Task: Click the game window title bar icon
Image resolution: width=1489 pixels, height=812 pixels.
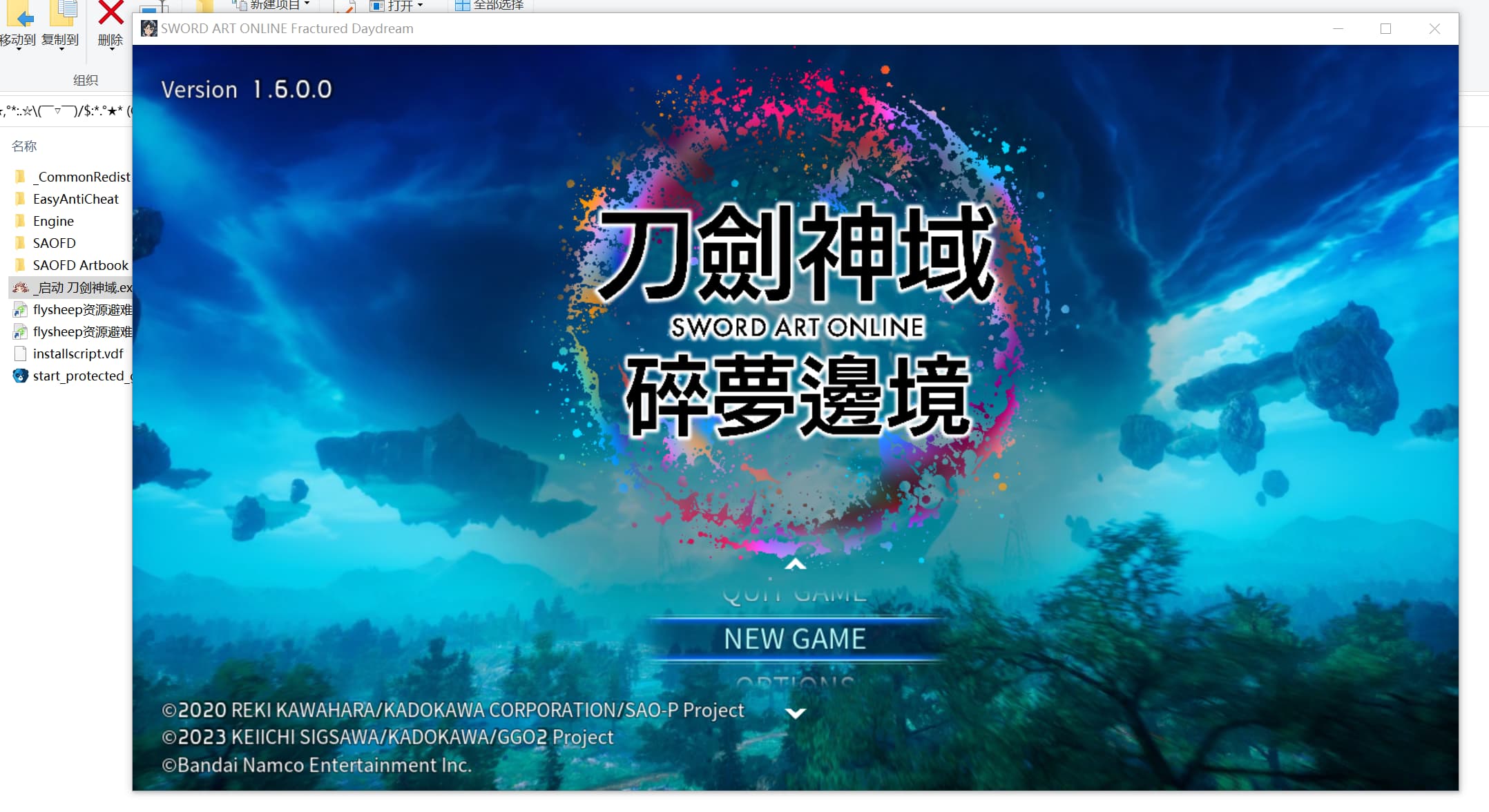Action: (x=148, y=28)
